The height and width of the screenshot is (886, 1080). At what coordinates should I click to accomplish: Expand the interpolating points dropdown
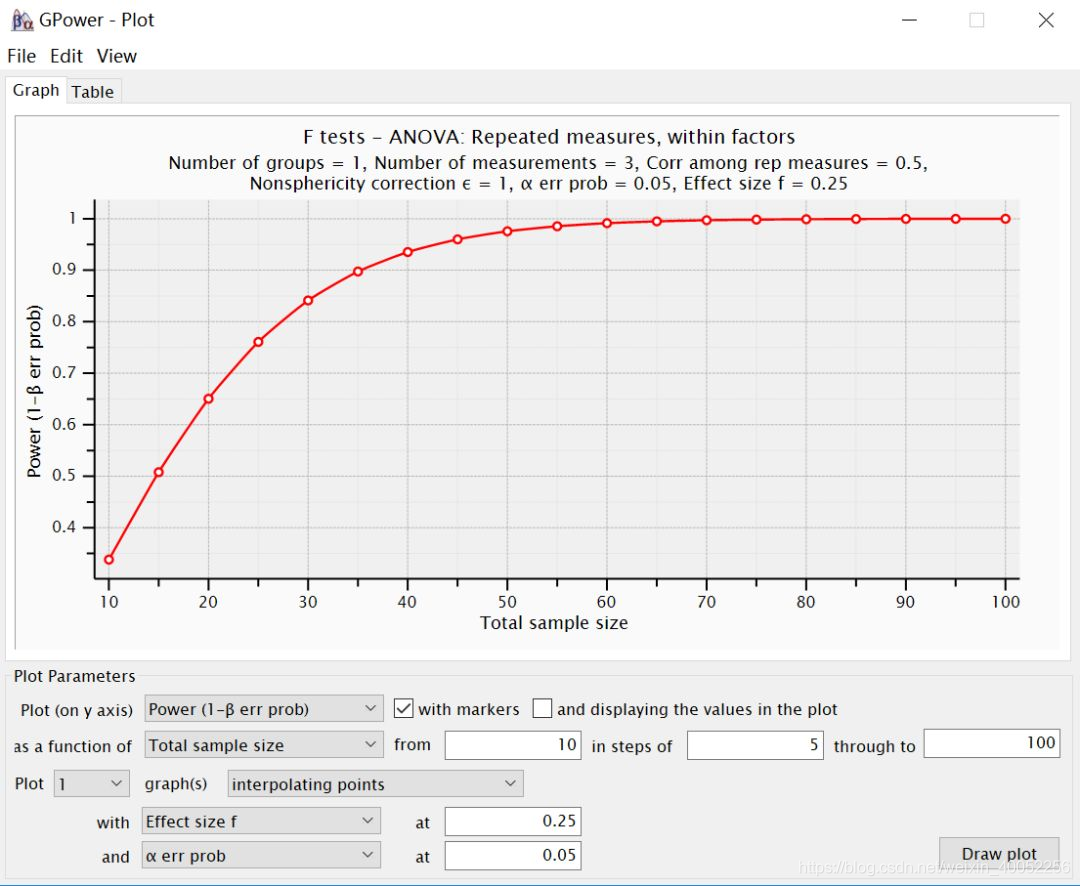[375, 783]
